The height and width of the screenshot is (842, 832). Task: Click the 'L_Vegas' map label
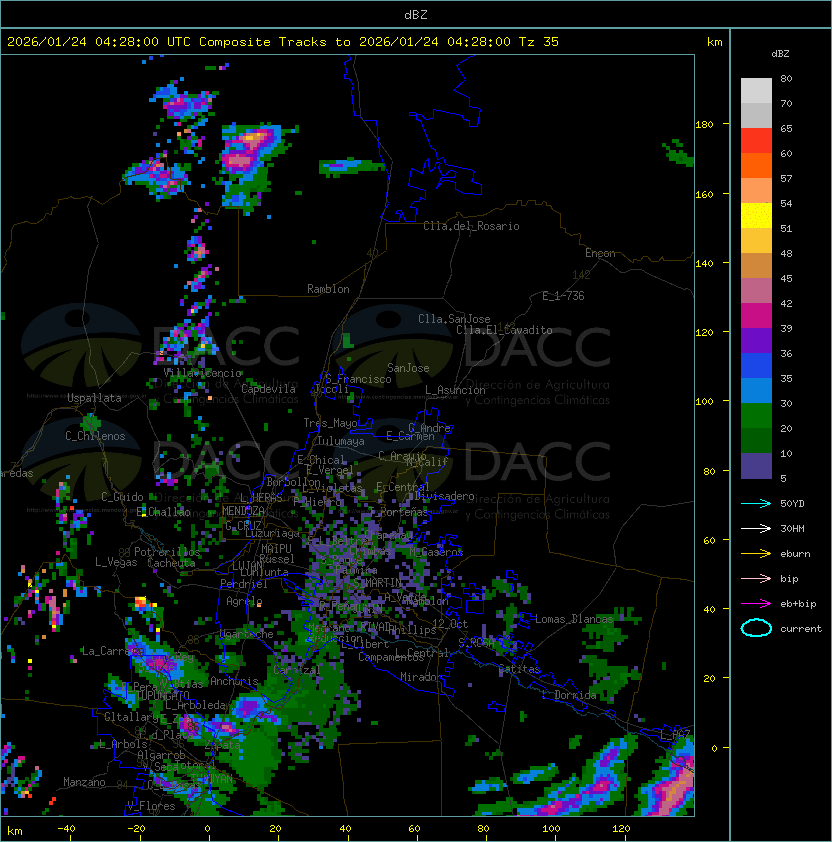tap(116, 562)
